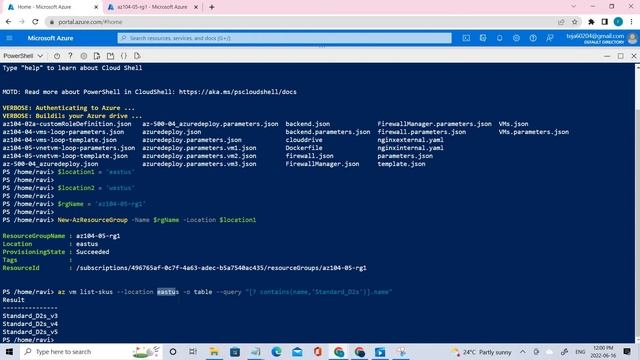
Task: Click the azuredeploy.parameters.vm1.json filename
Action: point(199,148)
